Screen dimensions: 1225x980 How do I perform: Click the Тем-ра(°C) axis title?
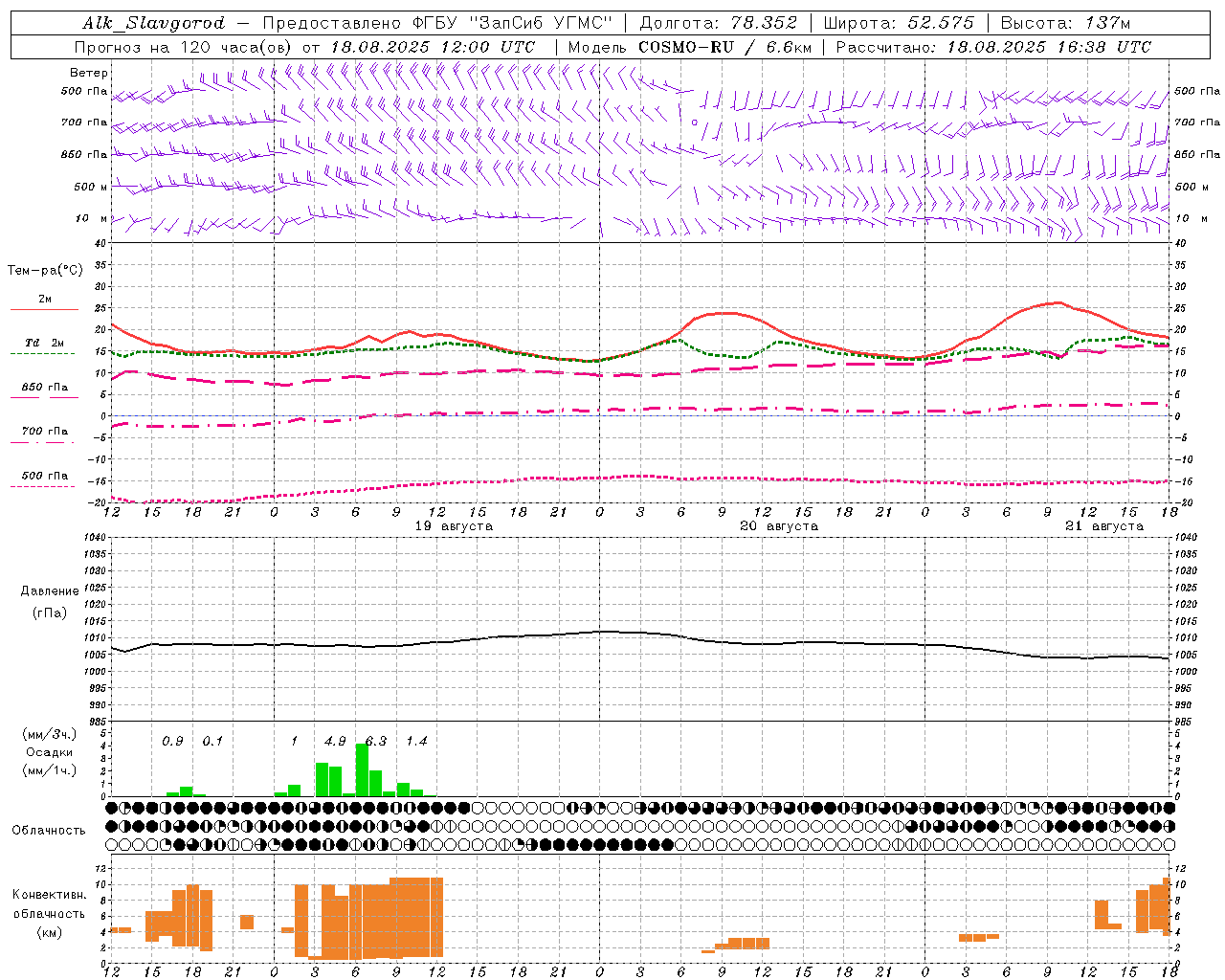[45, 271]
